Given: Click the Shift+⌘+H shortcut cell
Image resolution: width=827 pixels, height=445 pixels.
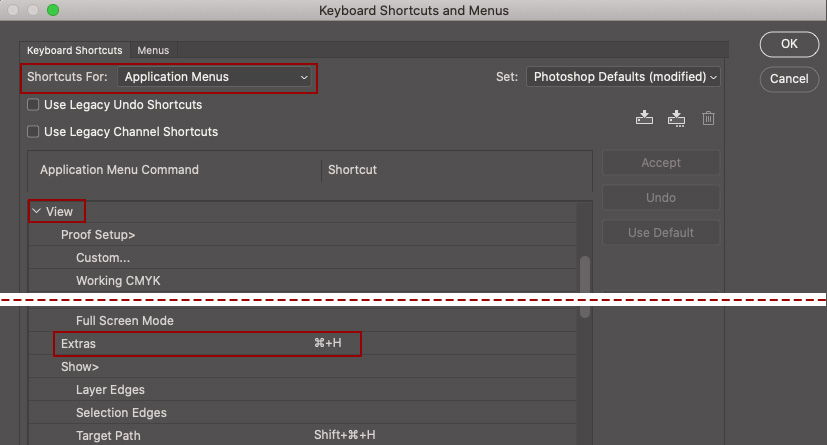Looking at the screenshot, I should click(344, 435).
